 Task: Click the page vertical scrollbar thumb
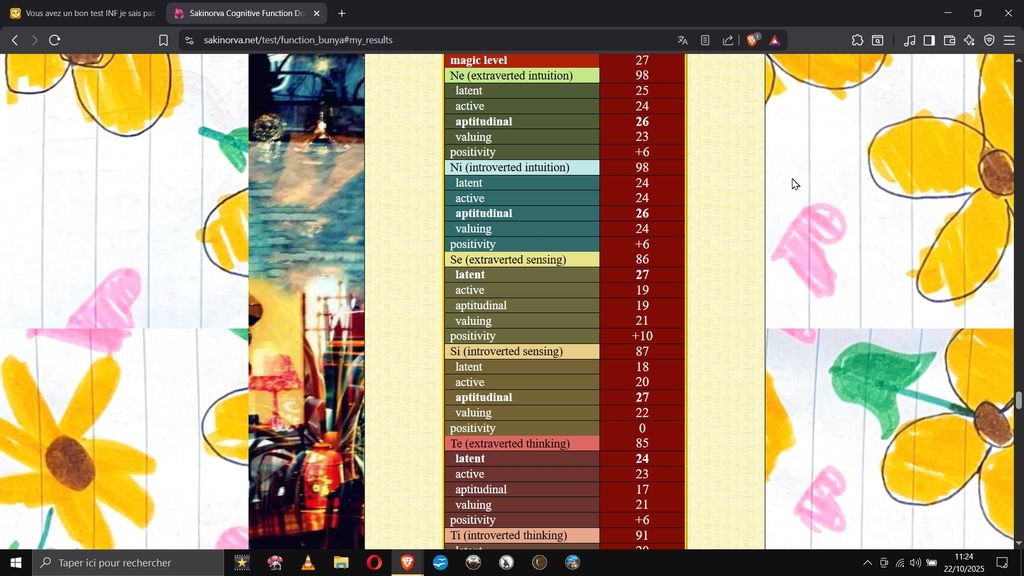click(x=1019, y=400)
